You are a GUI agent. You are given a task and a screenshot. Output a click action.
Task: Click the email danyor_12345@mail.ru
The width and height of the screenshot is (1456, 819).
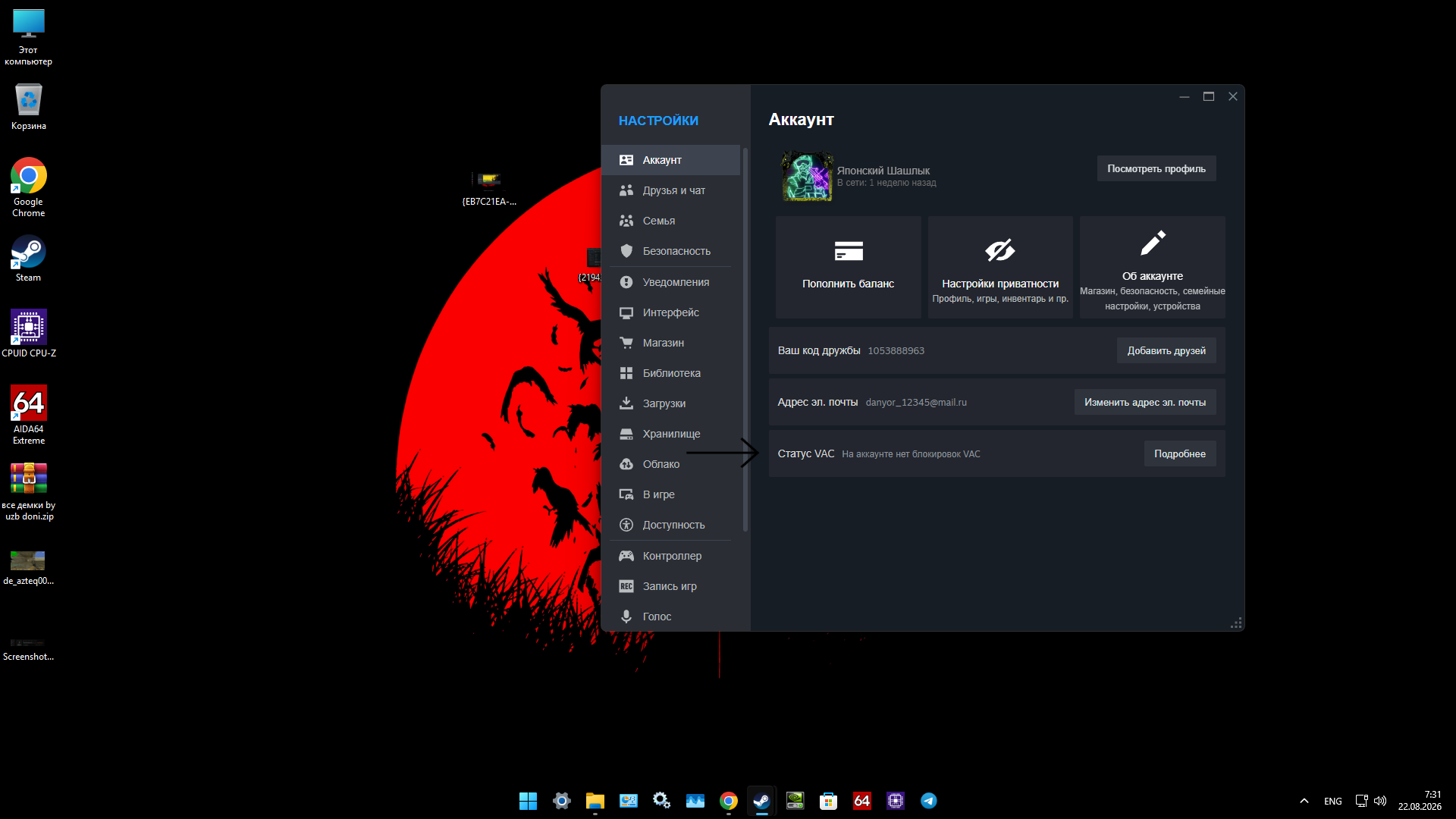[x=916, y=402]
